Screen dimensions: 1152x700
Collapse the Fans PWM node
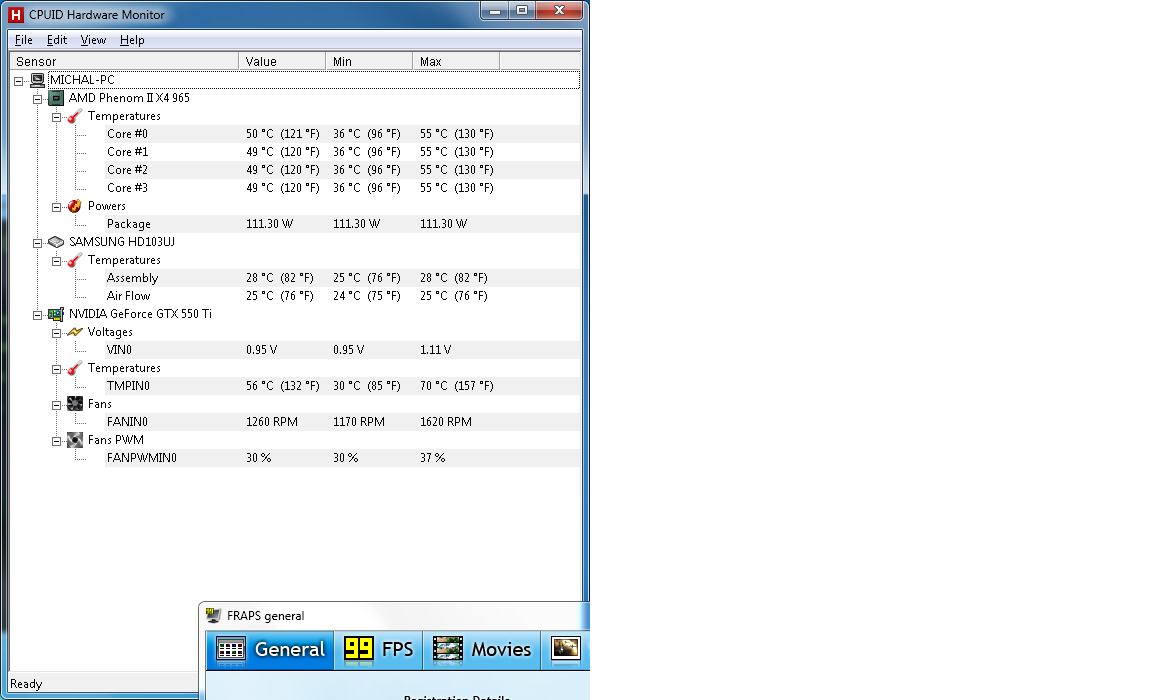click(x=57, y=441)
